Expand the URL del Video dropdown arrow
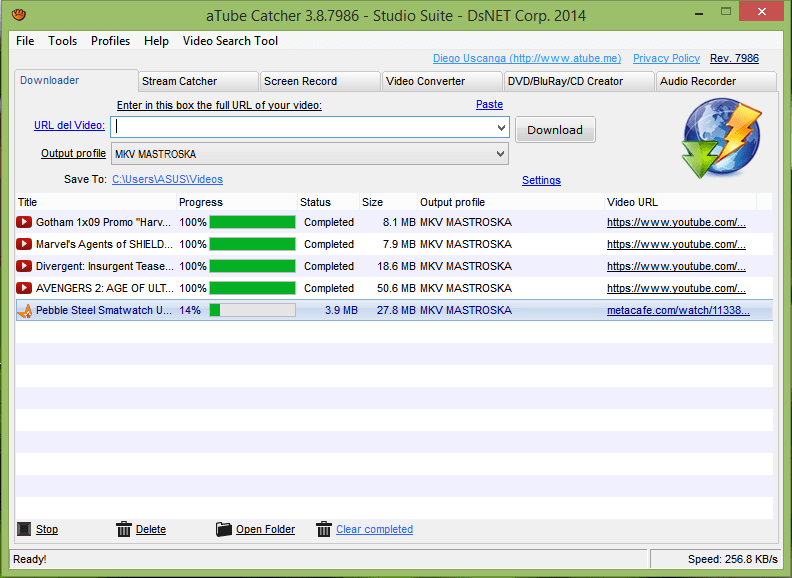Screen dimensions: 792x578 coord(501,127)
